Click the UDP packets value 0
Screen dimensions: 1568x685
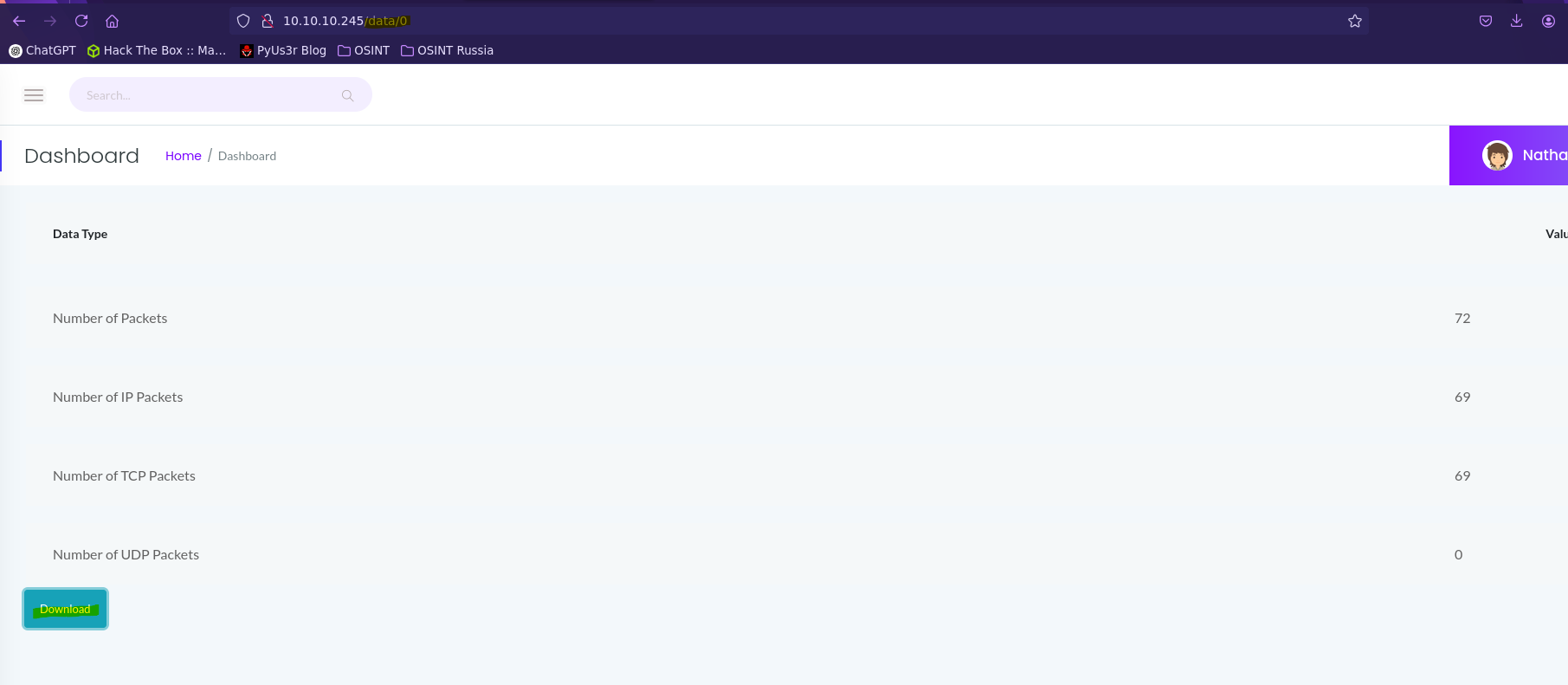1458,555
